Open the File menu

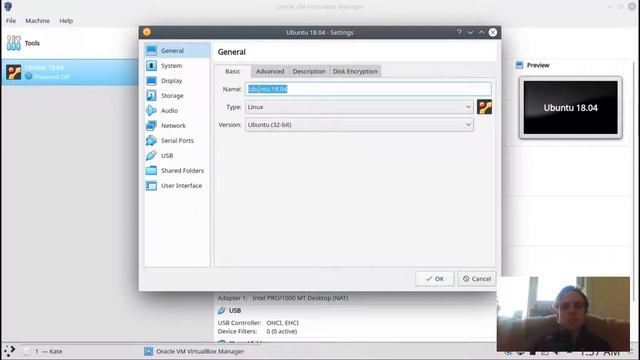tap(11, 20)
